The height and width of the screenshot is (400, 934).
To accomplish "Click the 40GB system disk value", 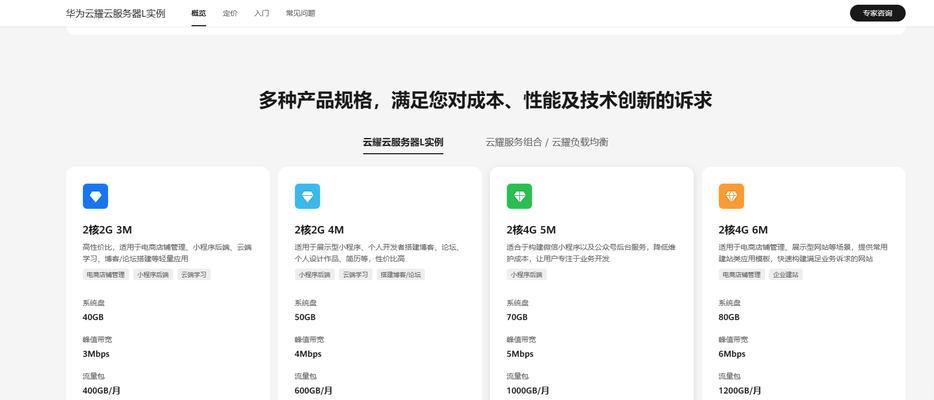I will click(94, 317).
